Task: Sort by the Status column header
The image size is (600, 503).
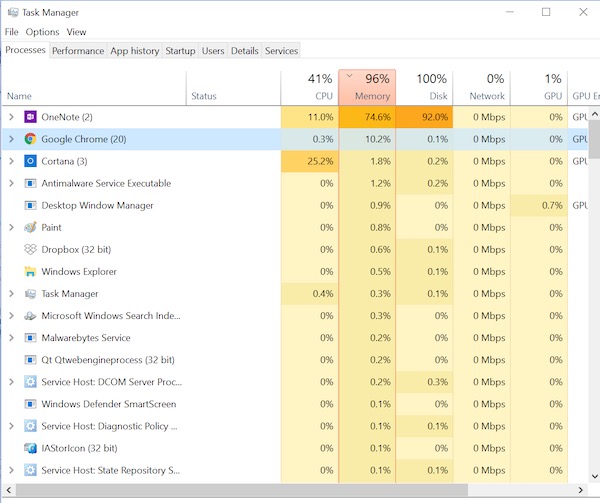Action: (x=233, y=88)
